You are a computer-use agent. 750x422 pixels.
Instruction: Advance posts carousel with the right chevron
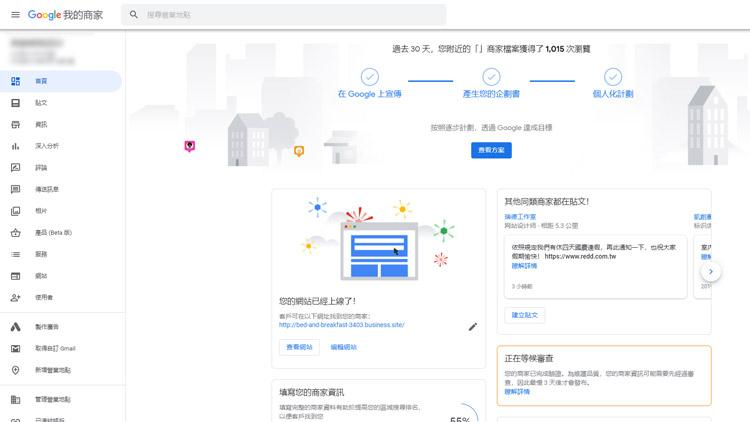[x=711, y=272]
